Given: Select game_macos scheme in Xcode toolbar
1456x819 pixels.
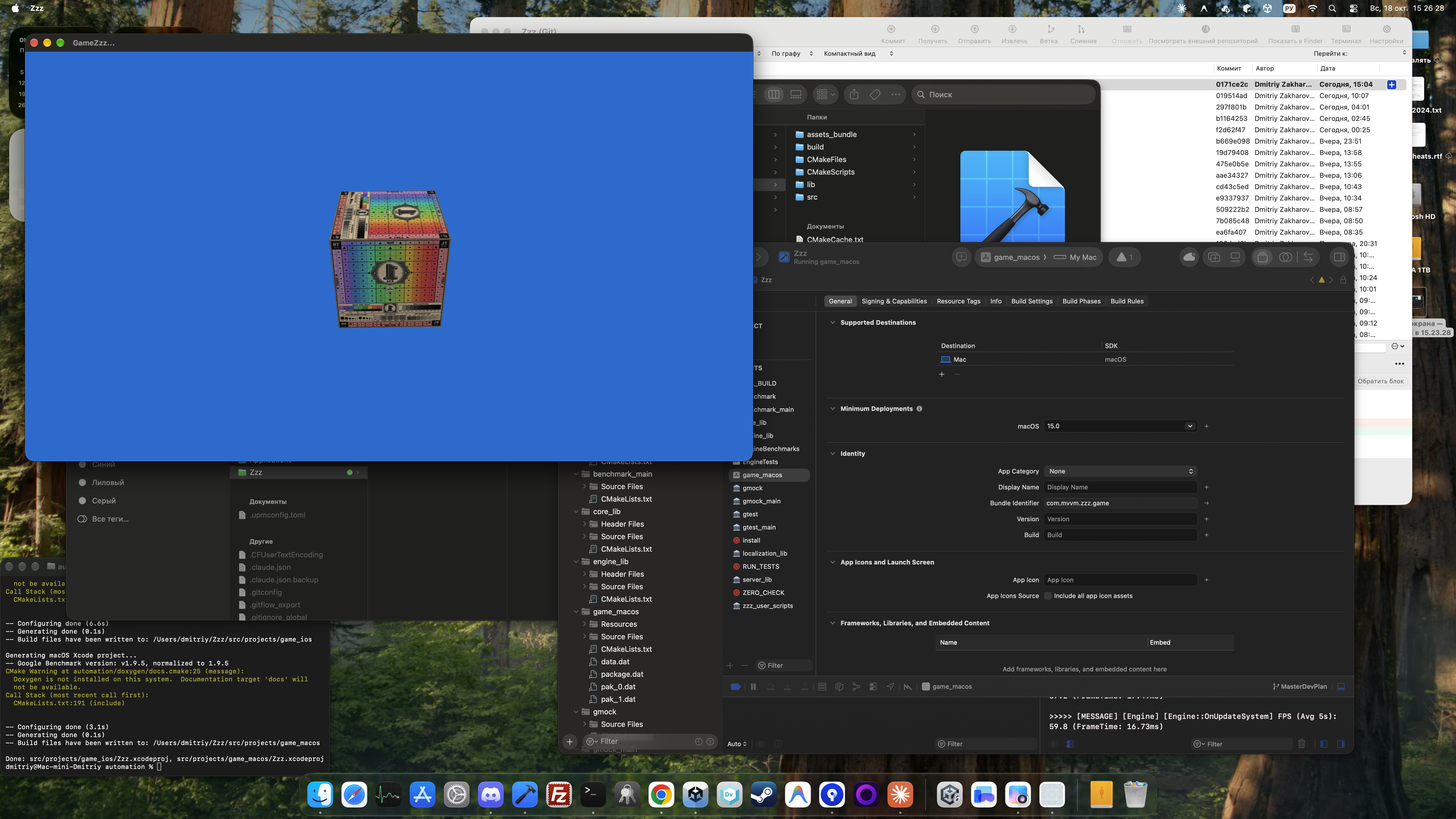Looking at the screenshot, I should 1011,257.
